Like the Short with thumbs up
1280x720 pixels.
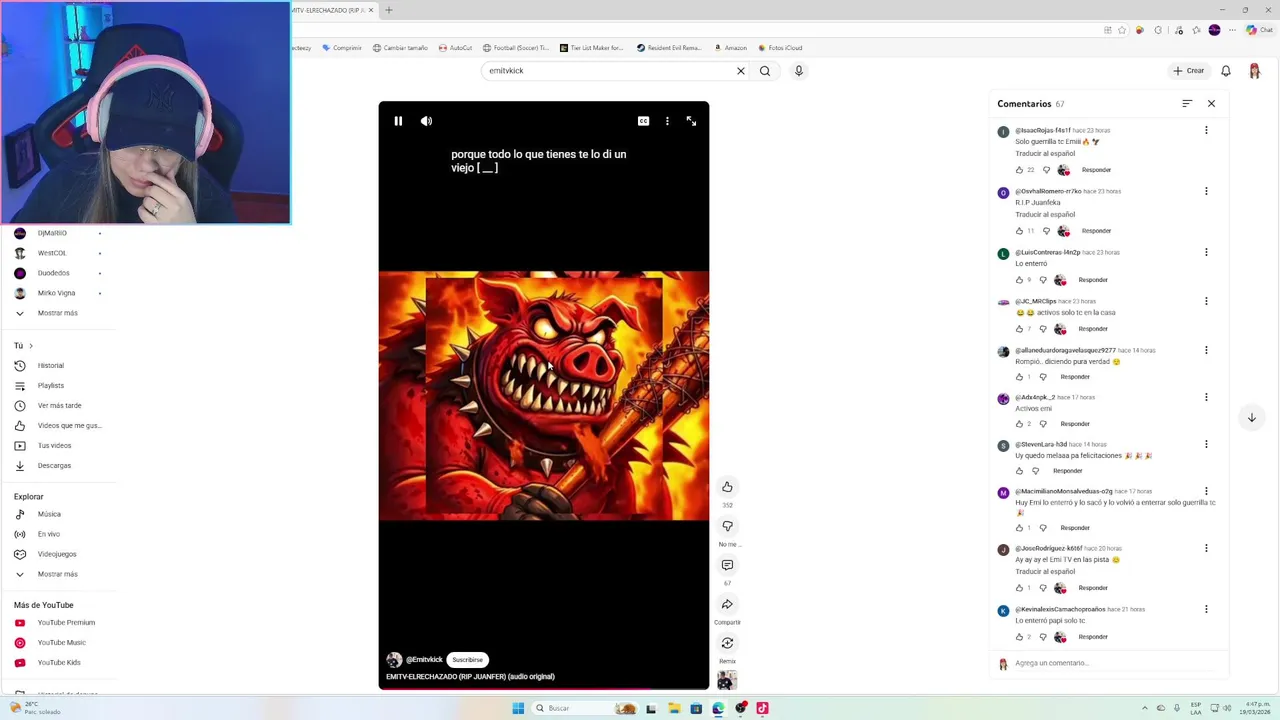(727, 487)
